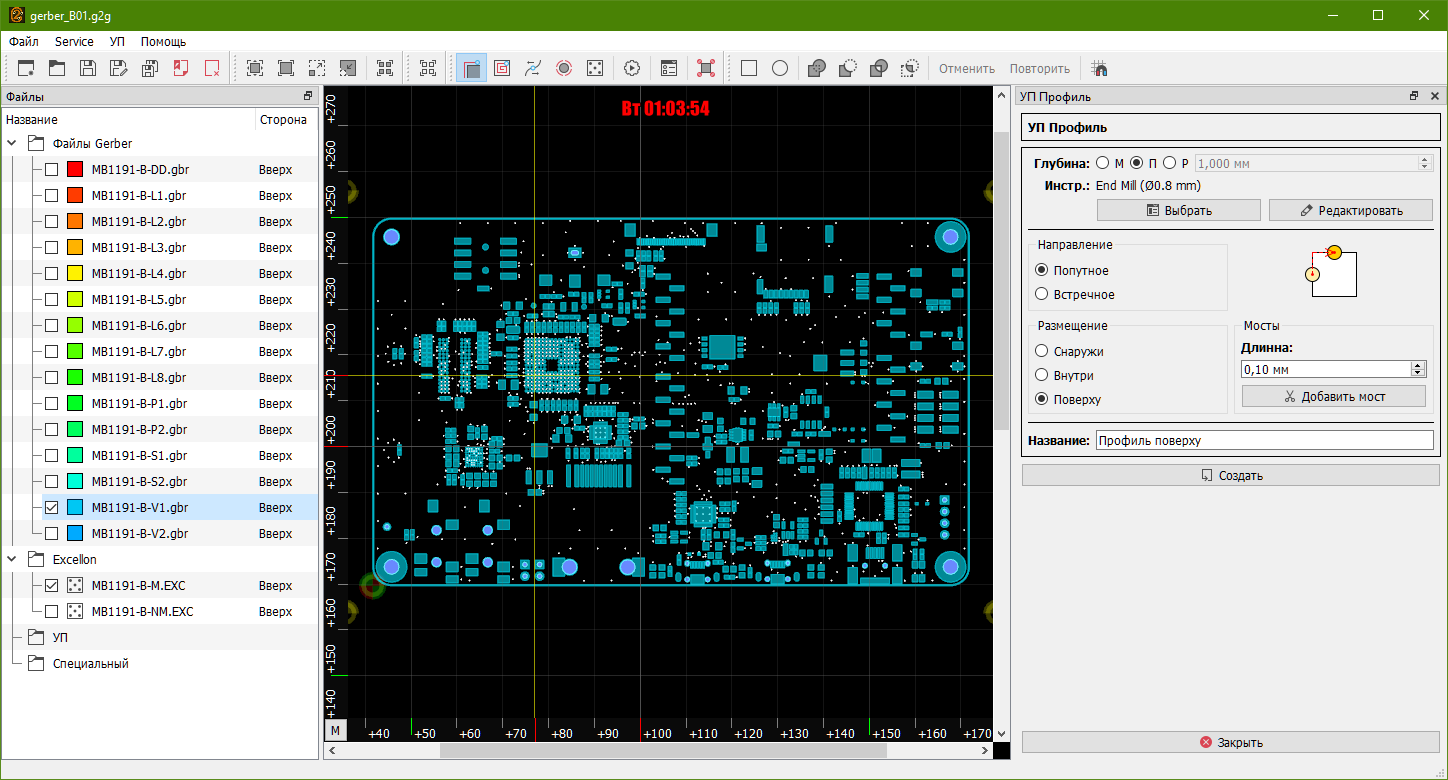Select the Profile toolpath tool icon

pyautogui.click(x=471, y=69)
